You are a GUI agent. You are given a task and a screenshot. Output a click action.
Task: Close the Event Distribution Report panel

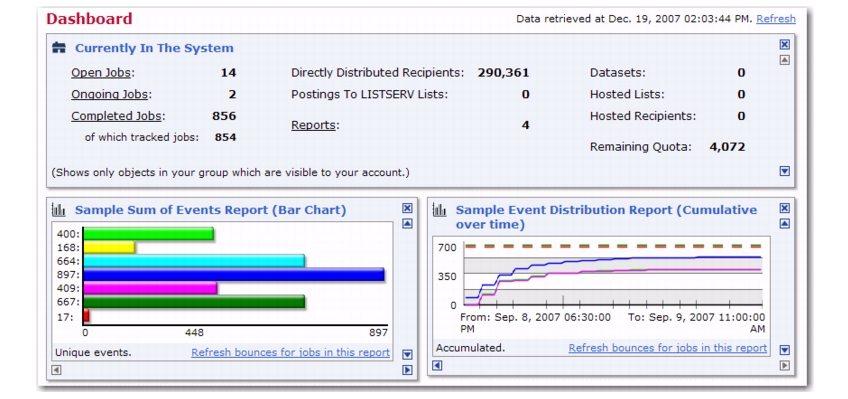(785, 208)
